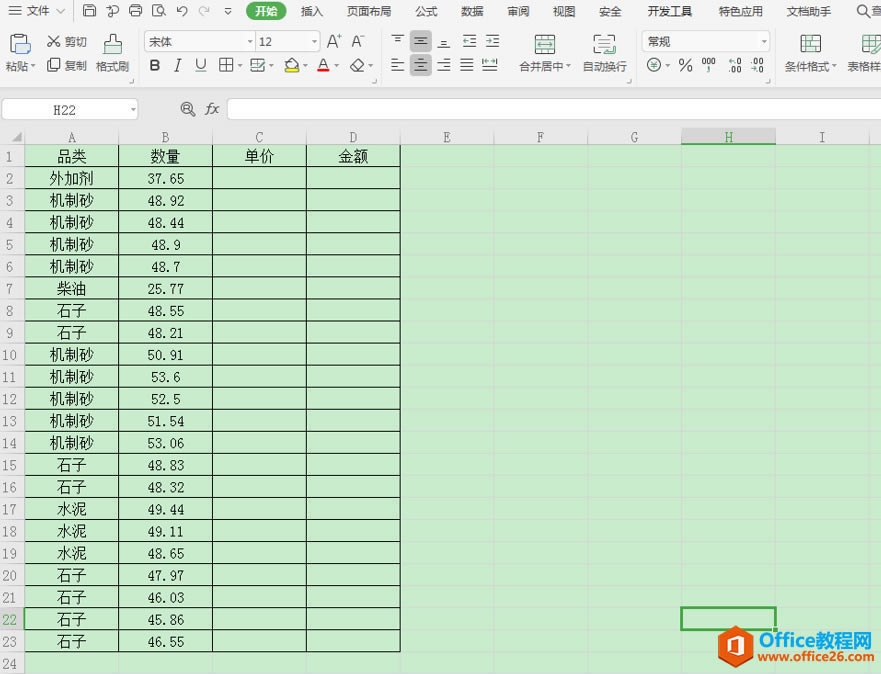The image size is (881, 674).
Task: Click the Print icon in quick access toolbar
Action: coord(135,11)
